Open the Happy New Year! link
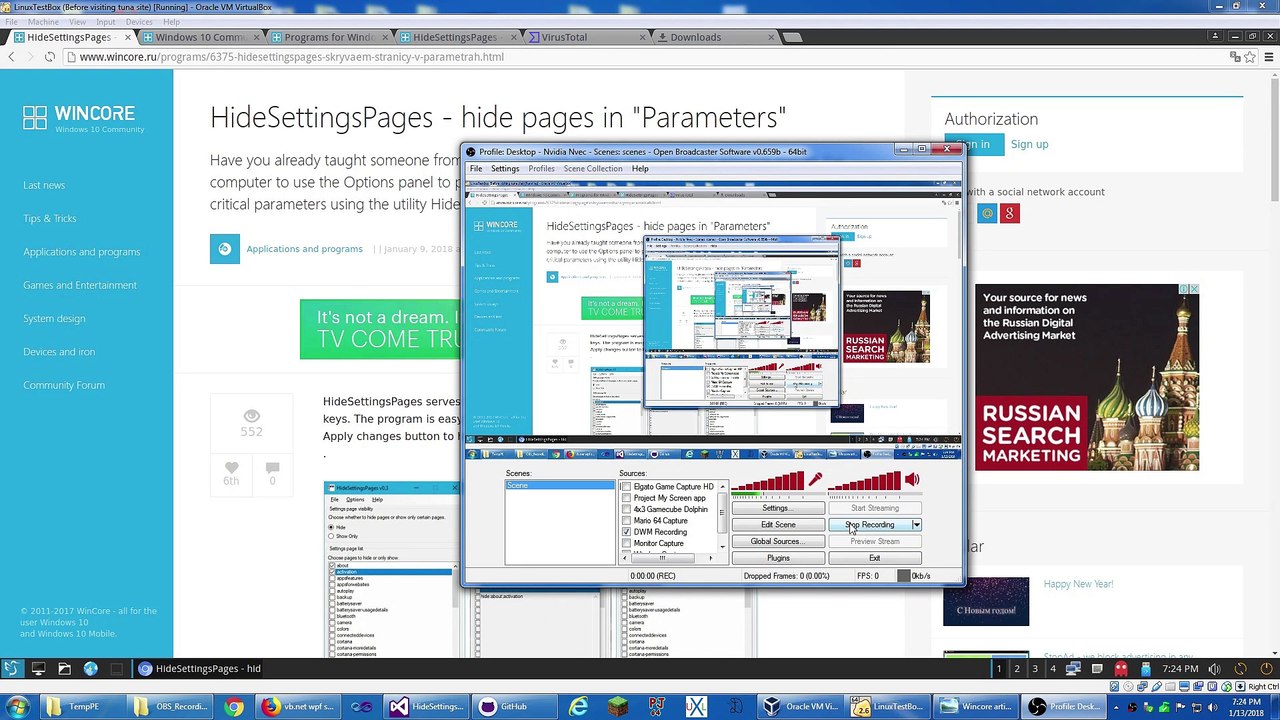This screenshot has height=720, width=1280. click(x=1078, y=584)
